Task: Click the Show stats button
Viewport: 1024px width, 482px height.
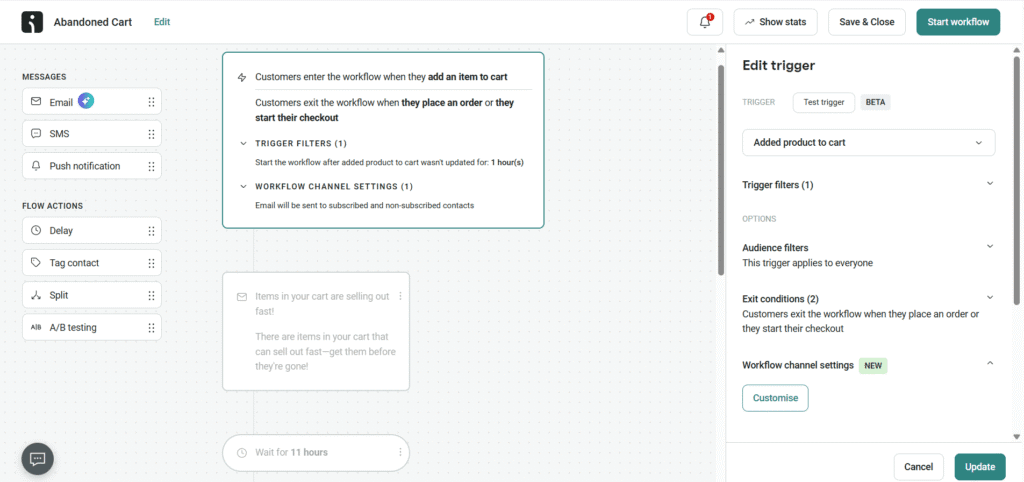Action: click(x=775, y=22)
